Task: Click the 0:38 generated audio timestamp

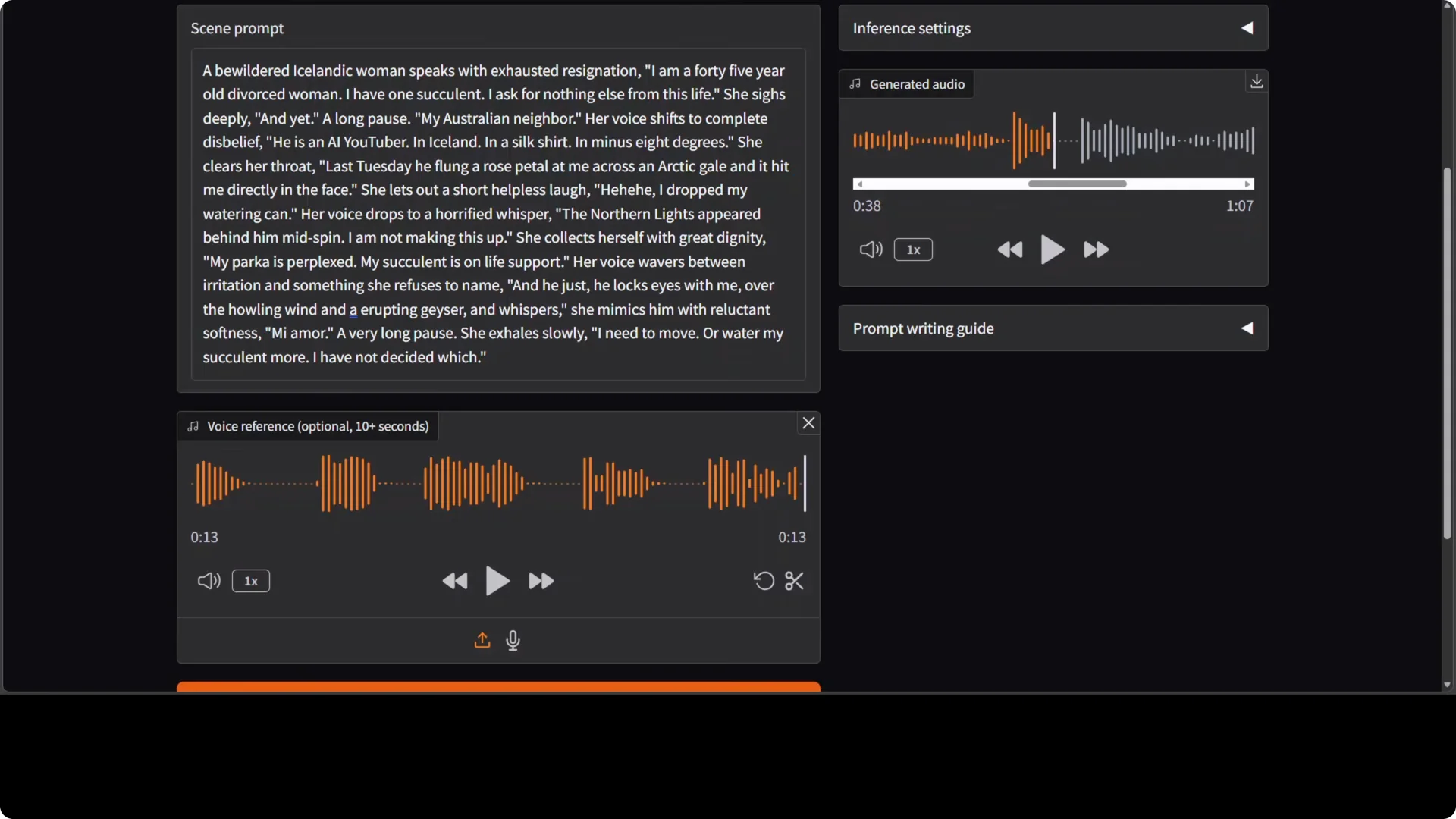Action: [867, 206]
